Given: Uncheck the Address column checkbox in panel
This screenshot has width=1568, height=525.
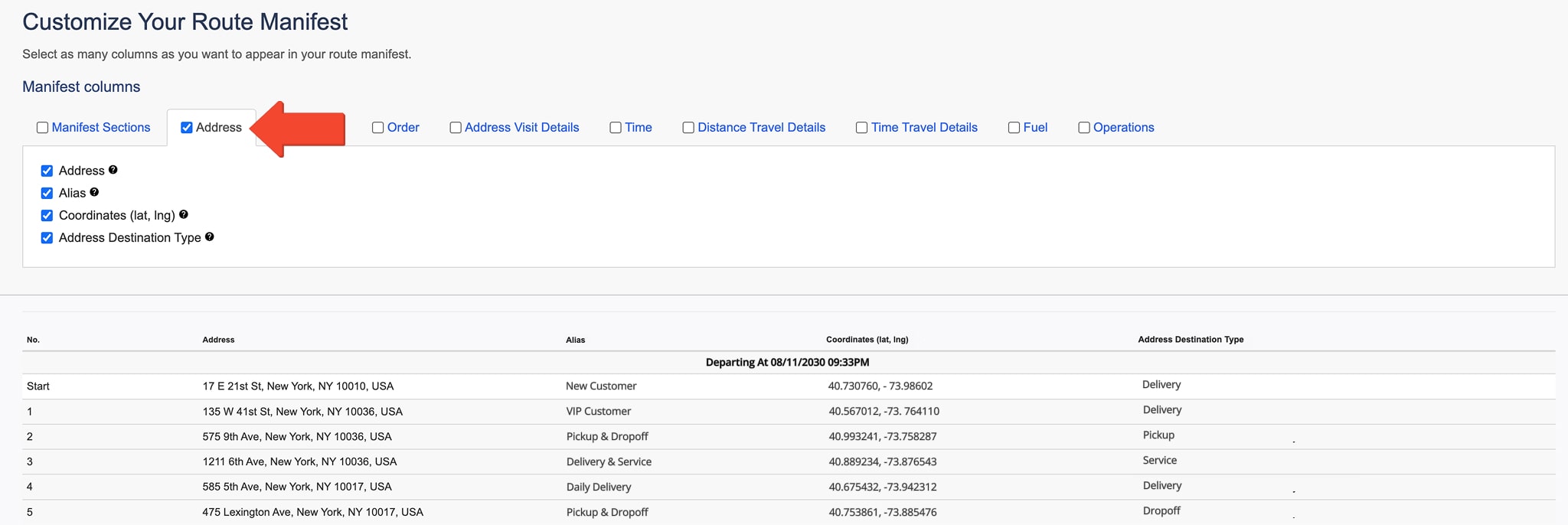Looking at the screenshot, I should (47, 171).
